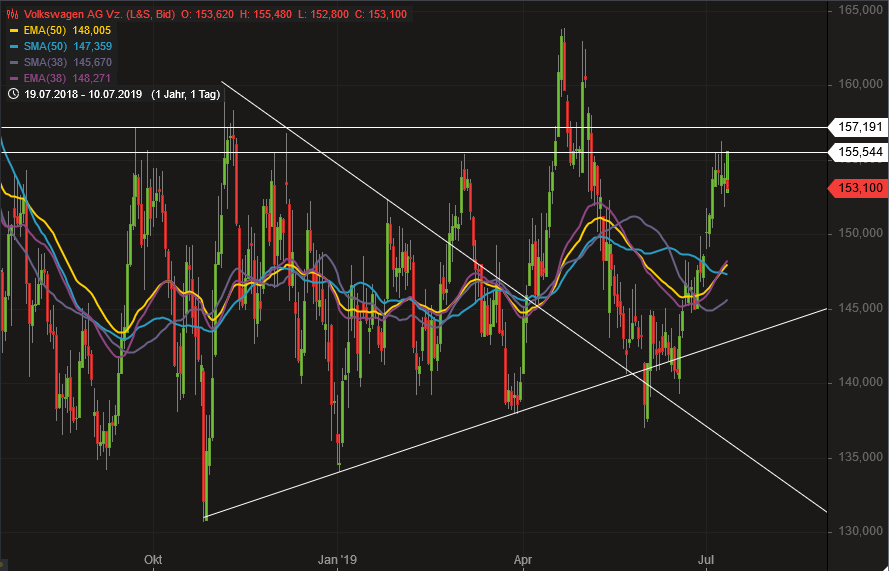Click the red 153,100 current price label
Image resolution: width=889 pixels, height=571 pixels.
click(860, 188)
